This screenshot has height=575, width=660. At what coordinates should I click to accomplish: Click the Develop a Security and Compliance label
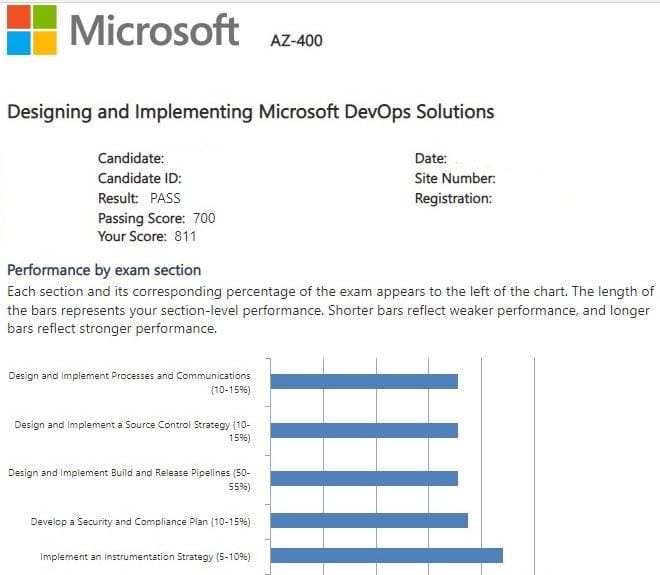click(x=140, y=521)
